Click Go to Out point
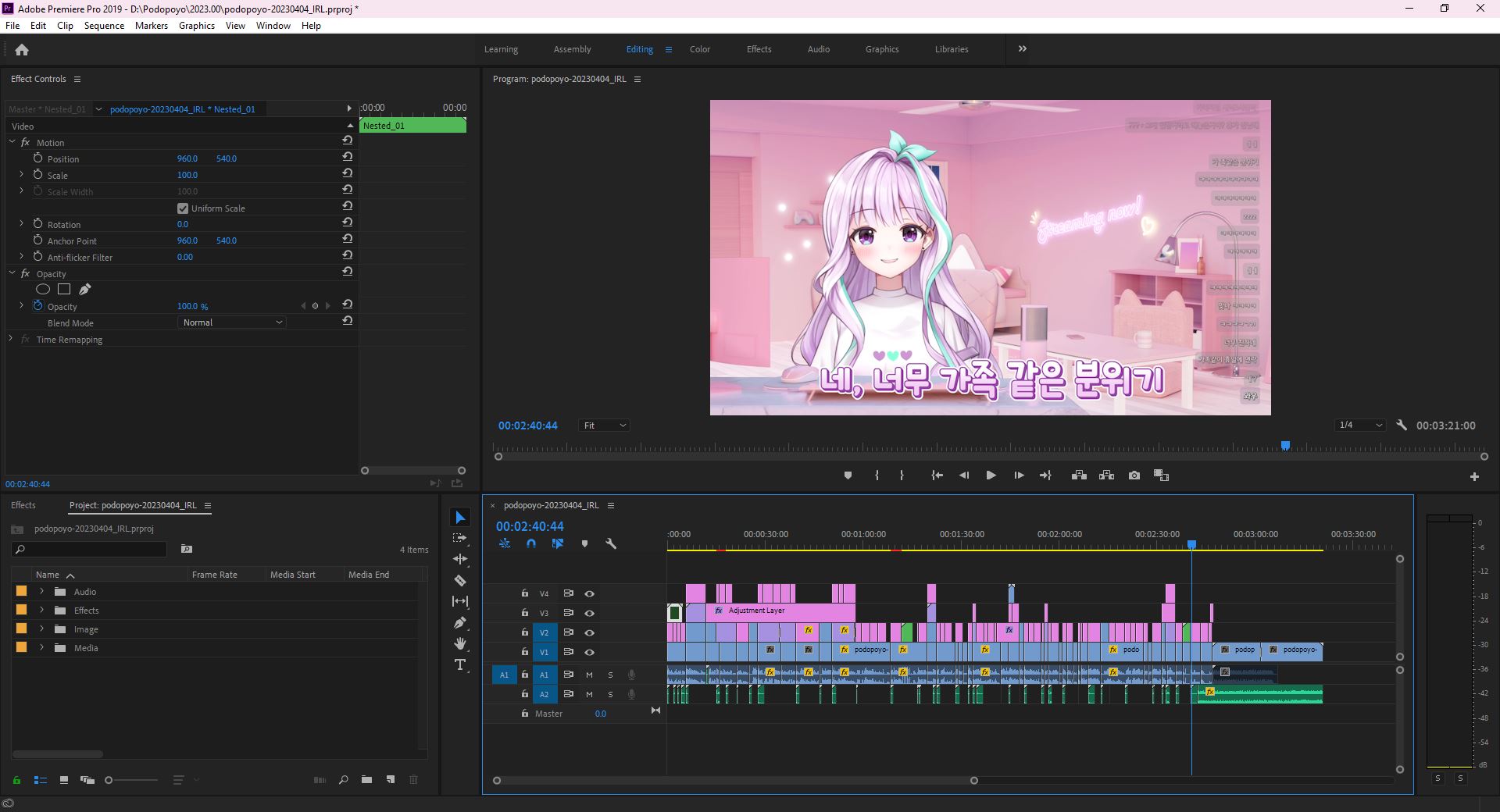 (x=1045, y=475)
